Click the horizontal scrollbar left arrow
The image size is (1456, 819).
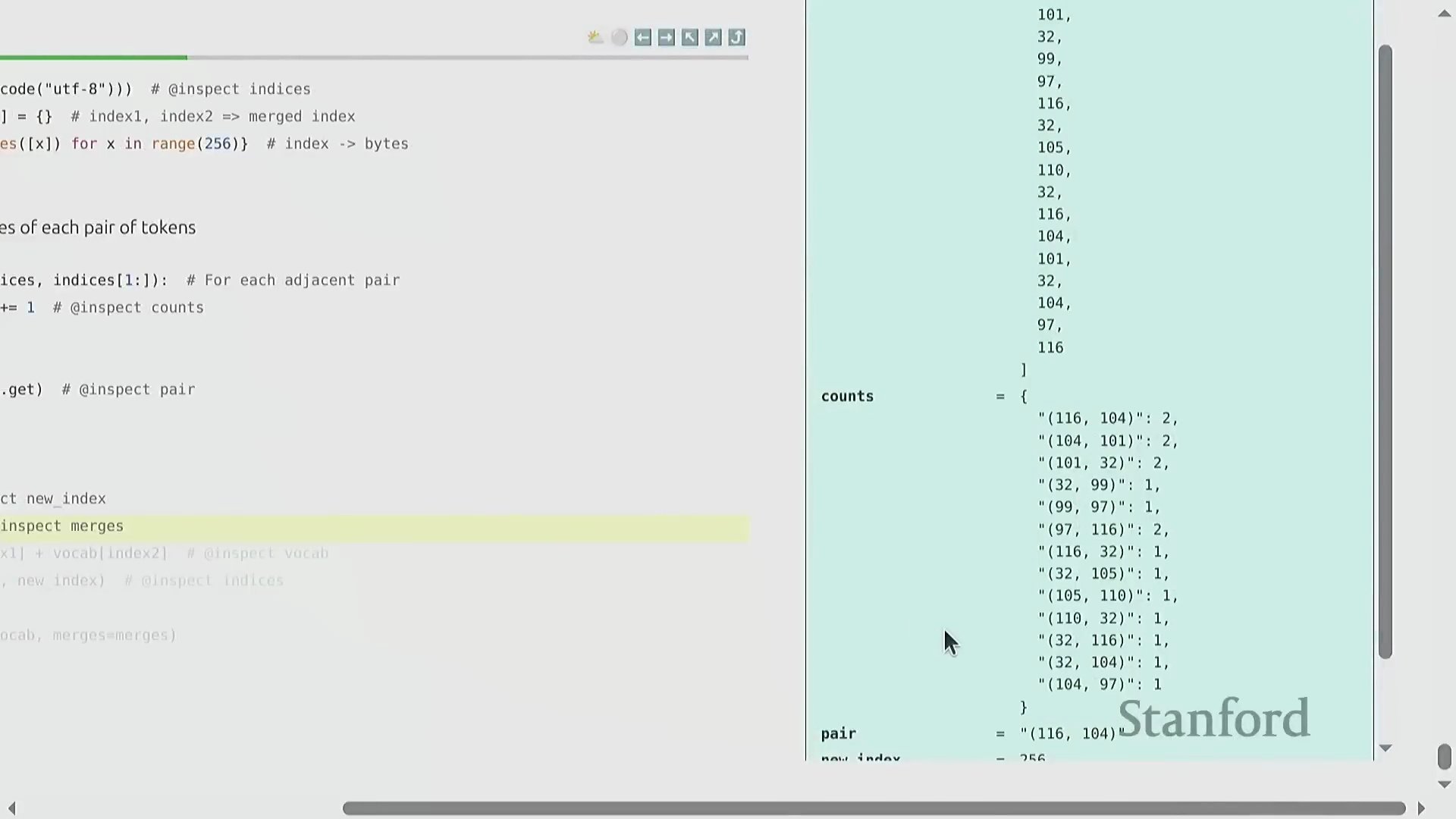pos(11,808)
